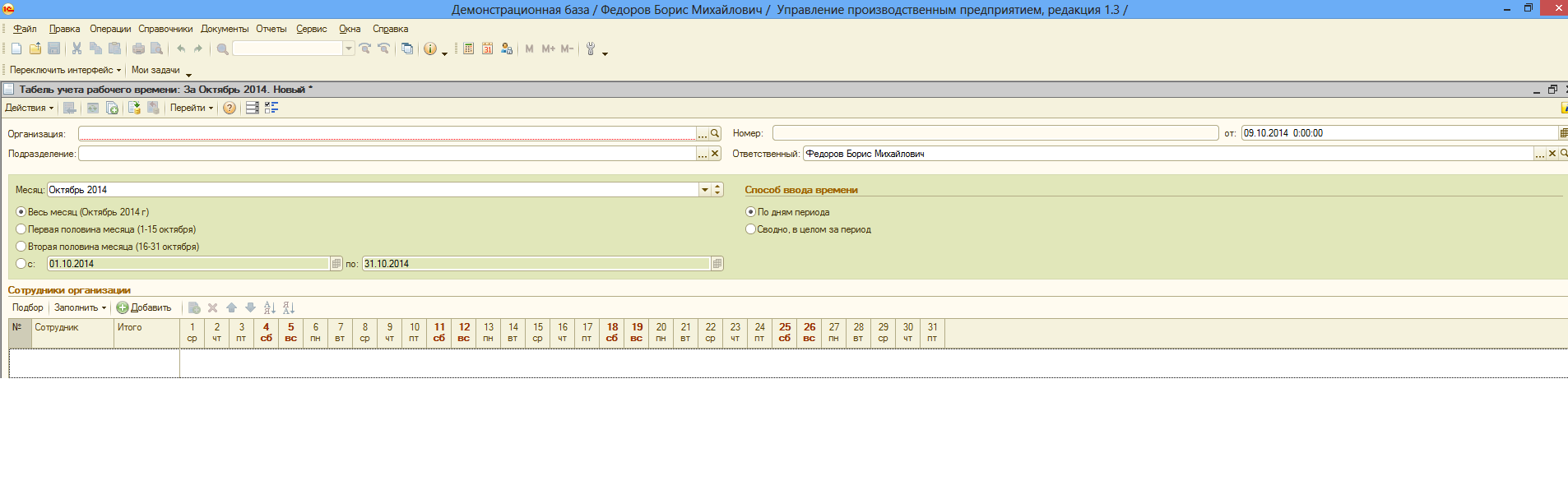
Task: Select Вторая половина месяца radio option
Action: [21, 247]
